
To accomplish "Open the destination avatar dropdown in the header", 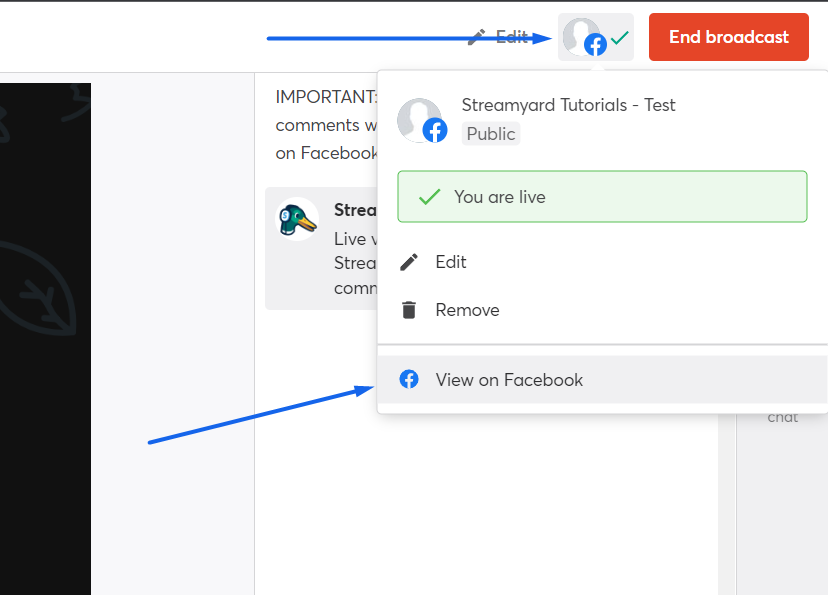I will (581, 36).
